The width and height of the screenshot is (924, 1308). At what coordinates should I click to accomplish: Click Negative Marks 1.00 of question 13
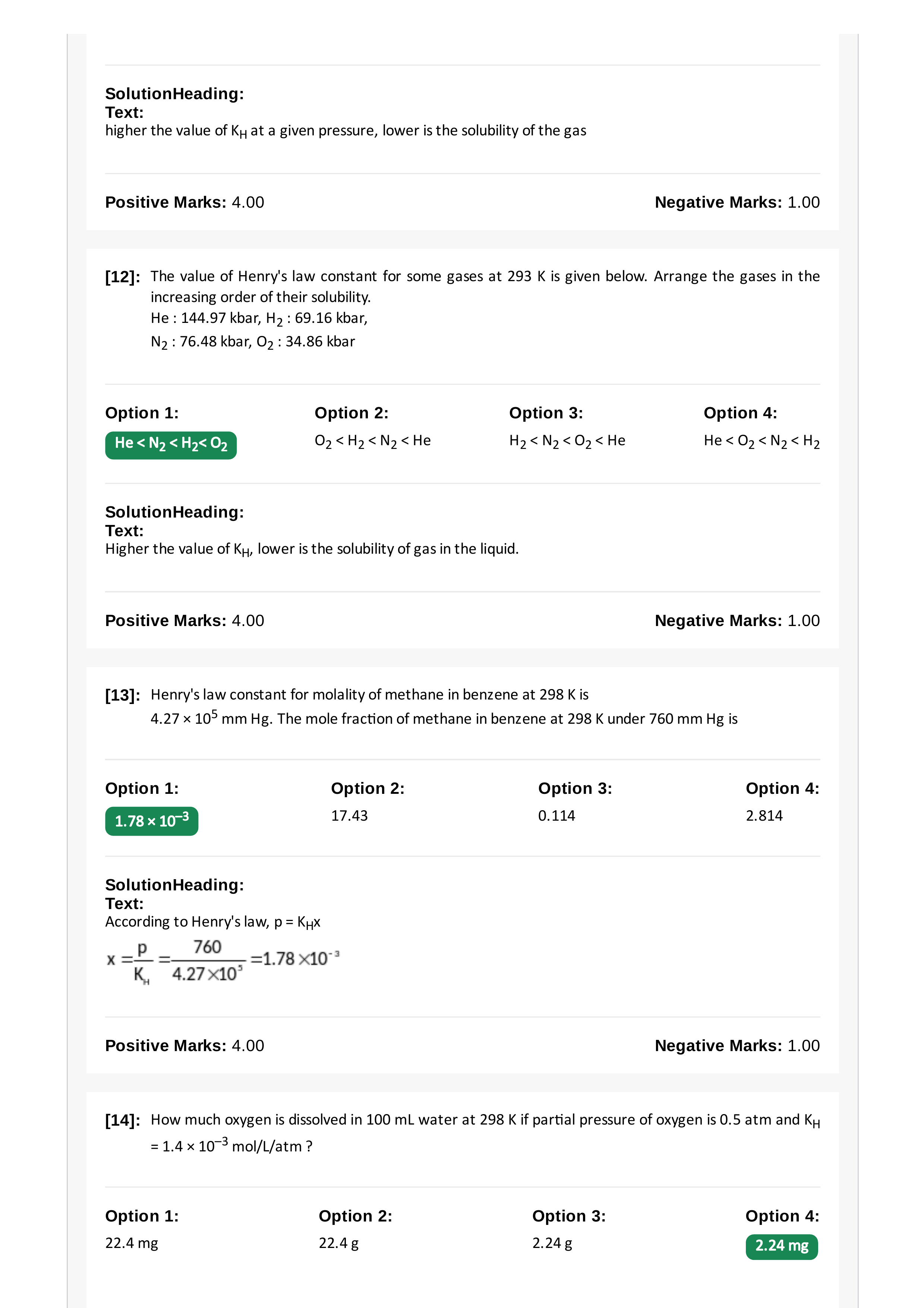coord(737,1046)
